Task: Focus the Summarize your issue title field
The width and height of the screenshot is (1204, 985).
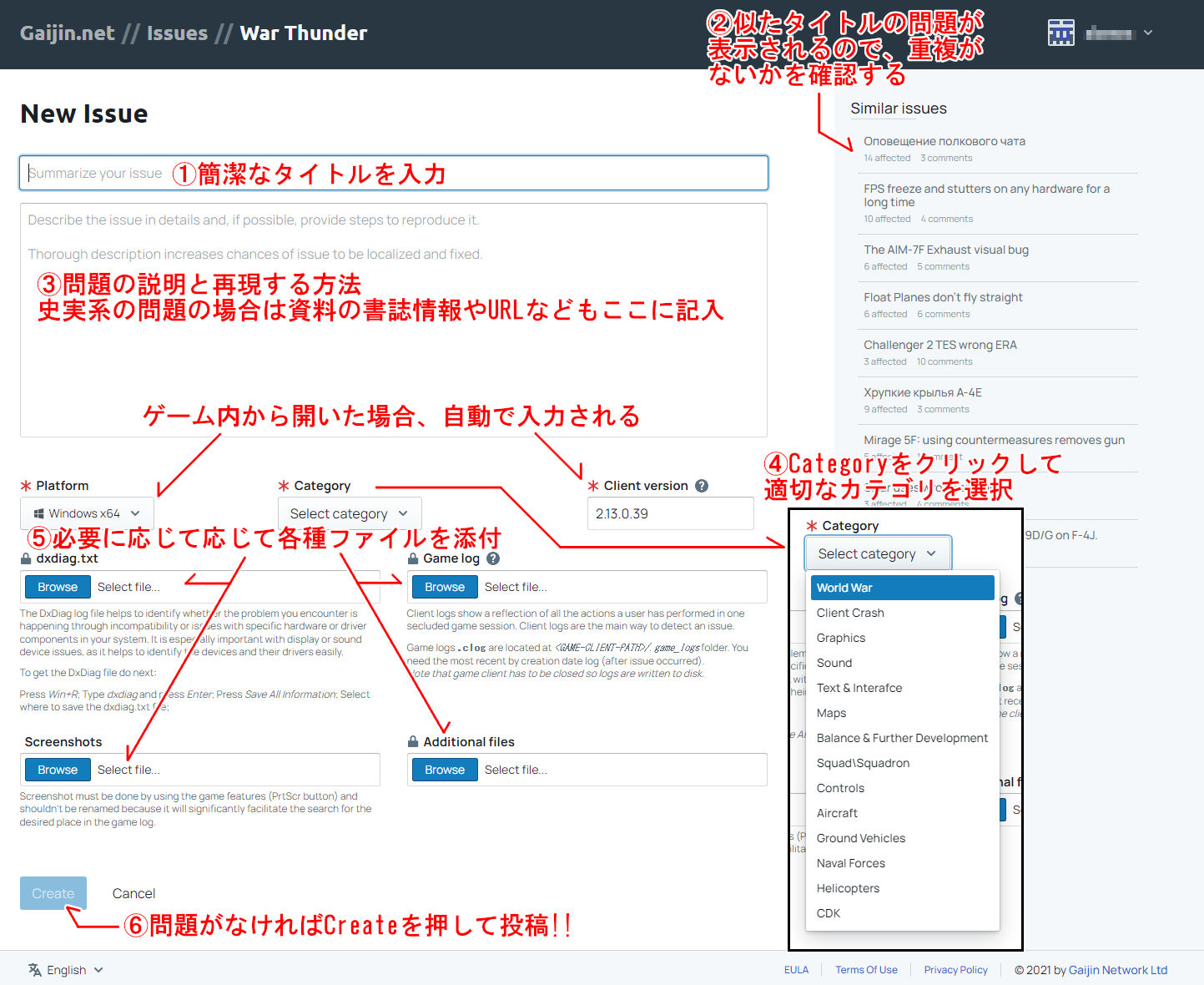Action: click(x=394, y=173)
